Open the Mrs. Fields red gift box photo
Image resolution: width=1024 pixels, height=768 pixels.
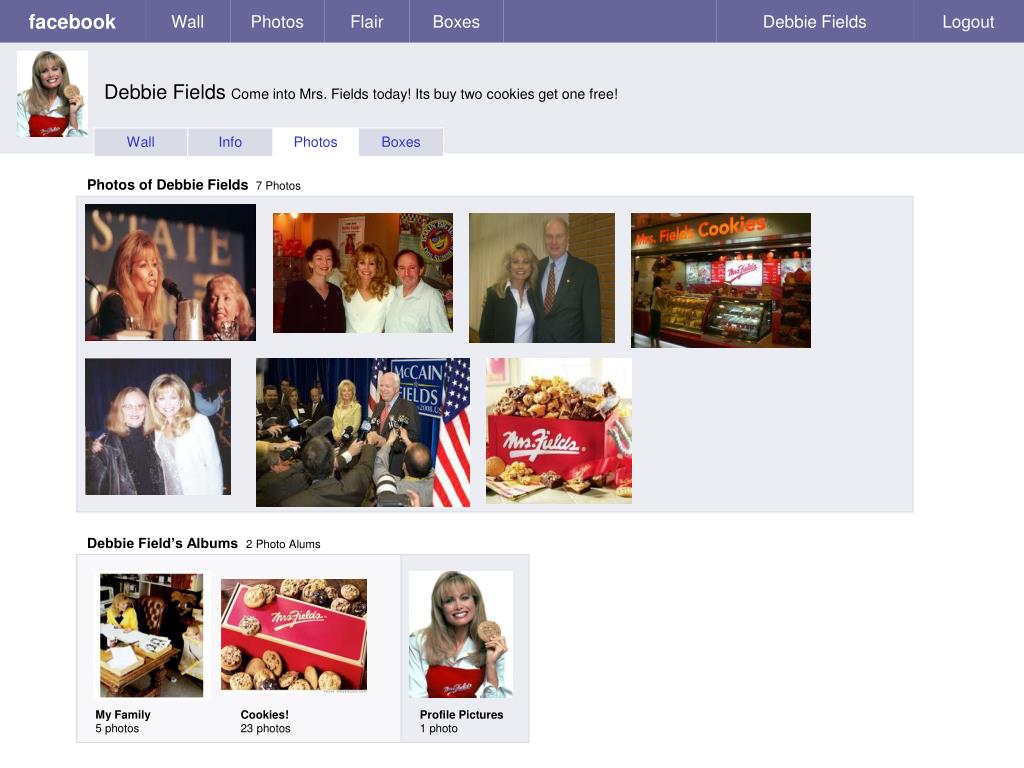tap(559, 430)
